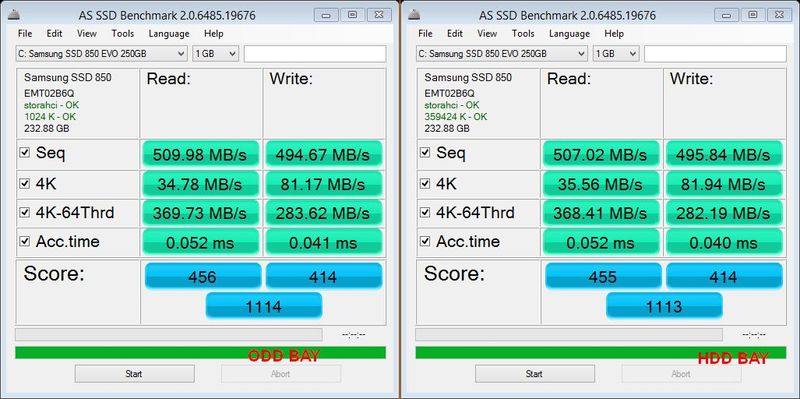Open Tools menu in the right window
This screenshot has height=399, width=800.
[x=523, y=34]
